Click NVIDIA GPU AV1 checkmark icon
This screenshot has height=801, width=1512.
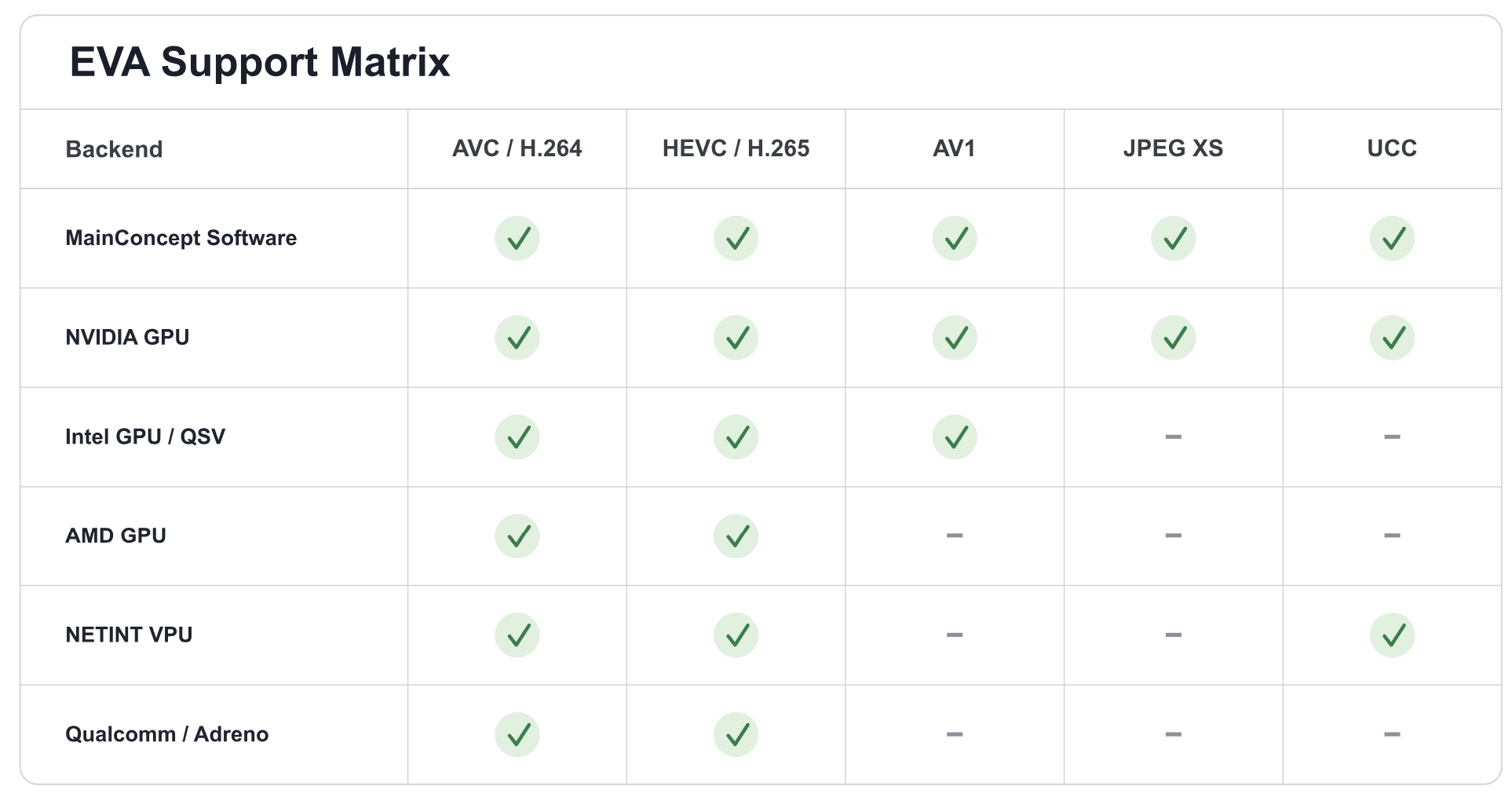click(954, 338)
